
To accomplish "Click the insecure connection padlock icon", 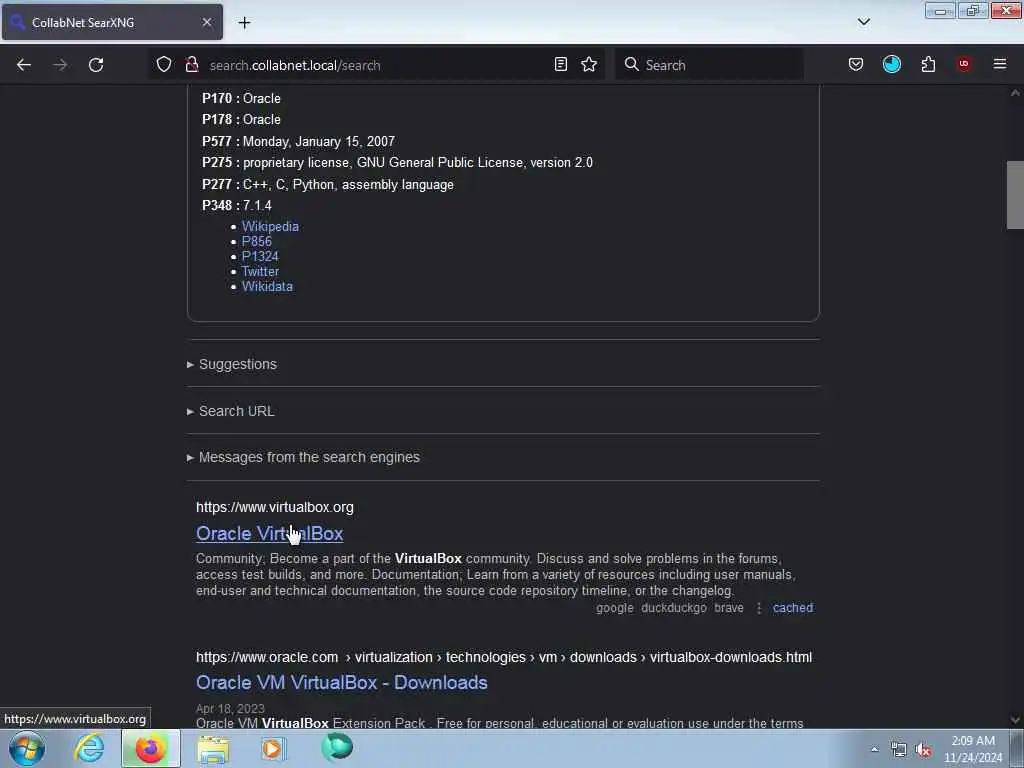I will 191,64.
